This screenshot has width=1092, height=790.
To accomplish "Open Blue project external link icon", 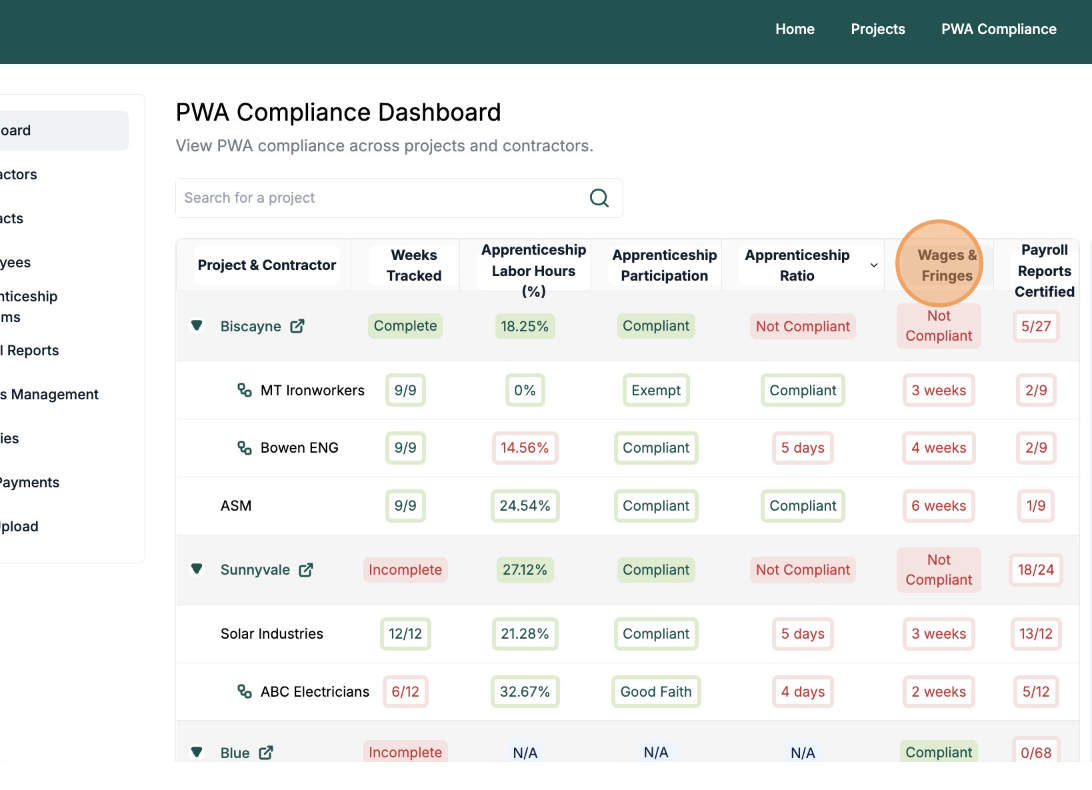I will coord(266,753).
